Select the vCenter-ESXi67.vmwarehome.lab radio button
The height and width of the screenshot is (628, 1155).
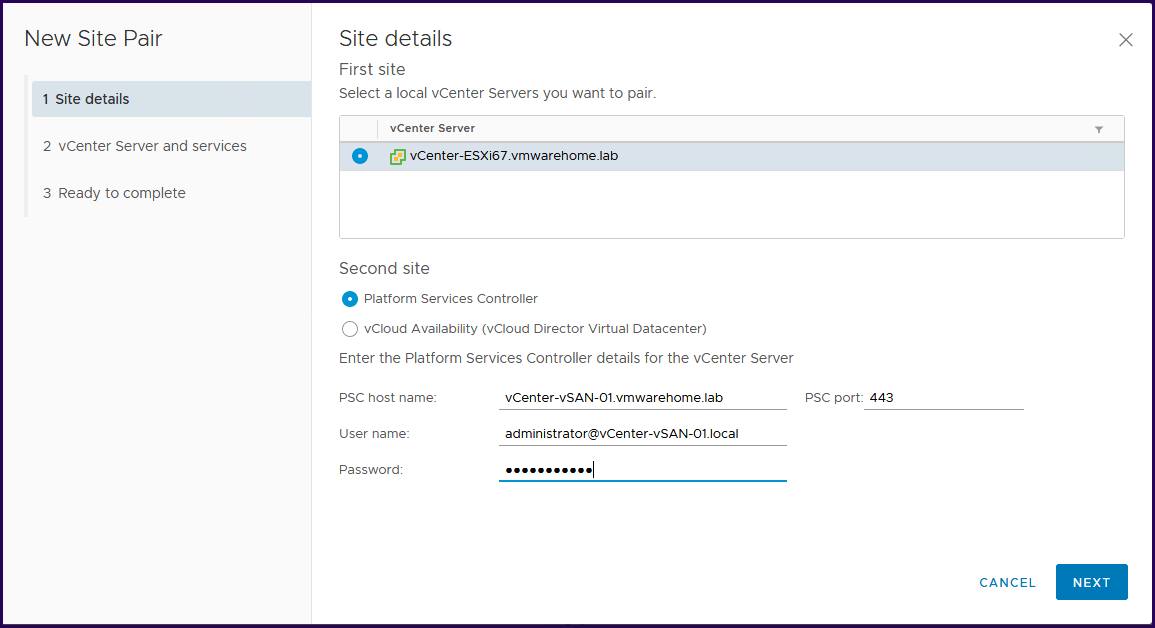(x=359, y=156)
